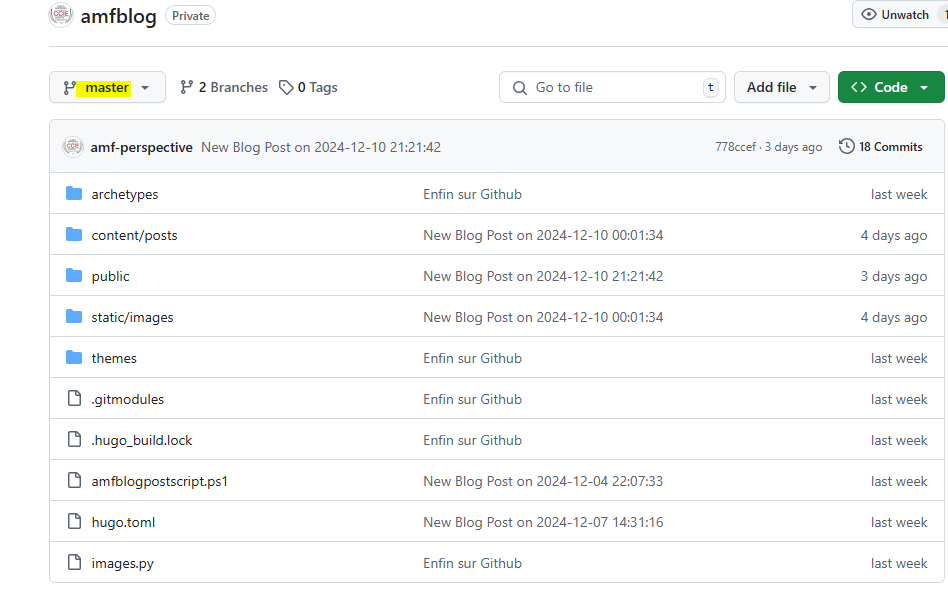
Task: Toggle the Unwatch button
Action: point(896,15)
